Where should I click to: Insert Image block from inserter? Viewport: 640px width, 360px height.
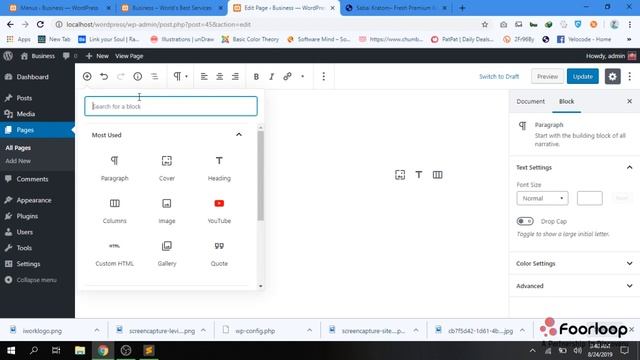(x=167, y=211)
